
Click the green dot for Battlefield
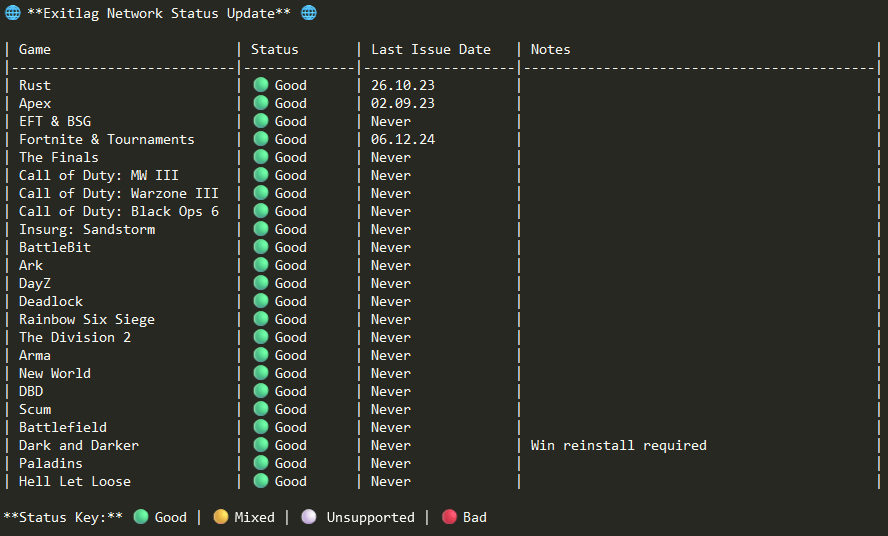(x=261, y=427)
